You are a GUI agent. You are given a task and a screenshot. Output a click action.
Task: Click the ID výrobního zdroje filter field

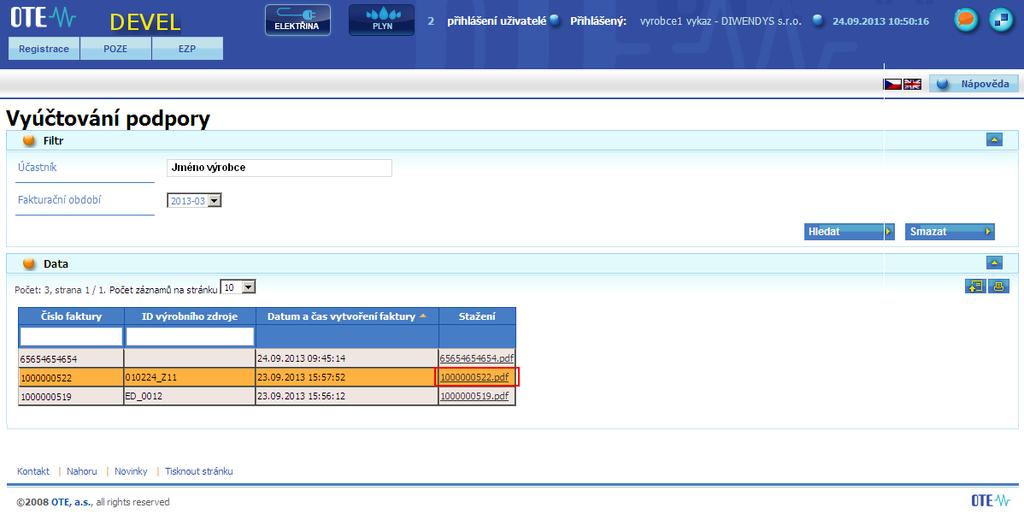(x=190, y=336)
